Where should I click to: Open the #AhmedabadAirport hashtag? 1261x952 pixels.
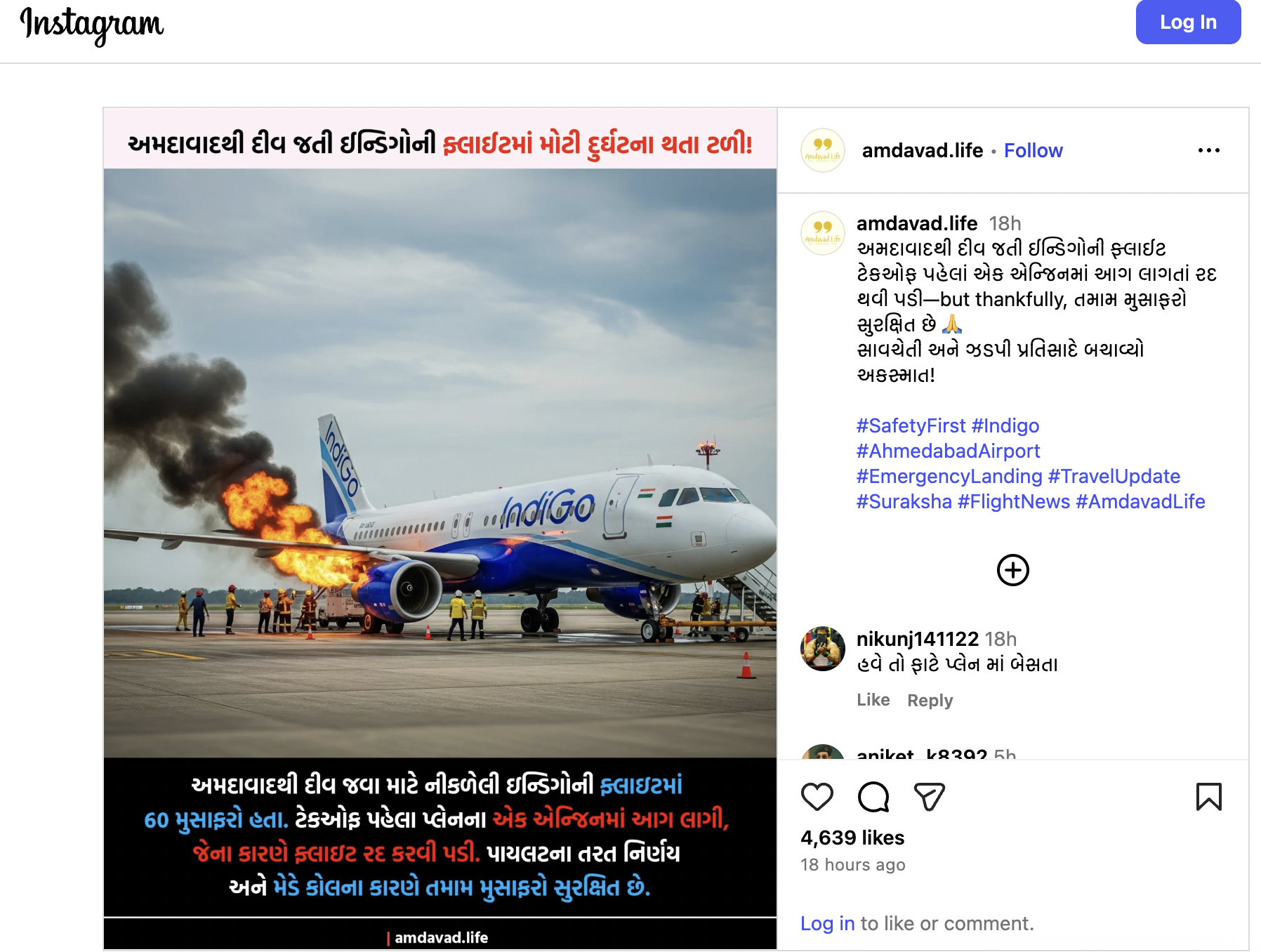(x=948, y=451)
